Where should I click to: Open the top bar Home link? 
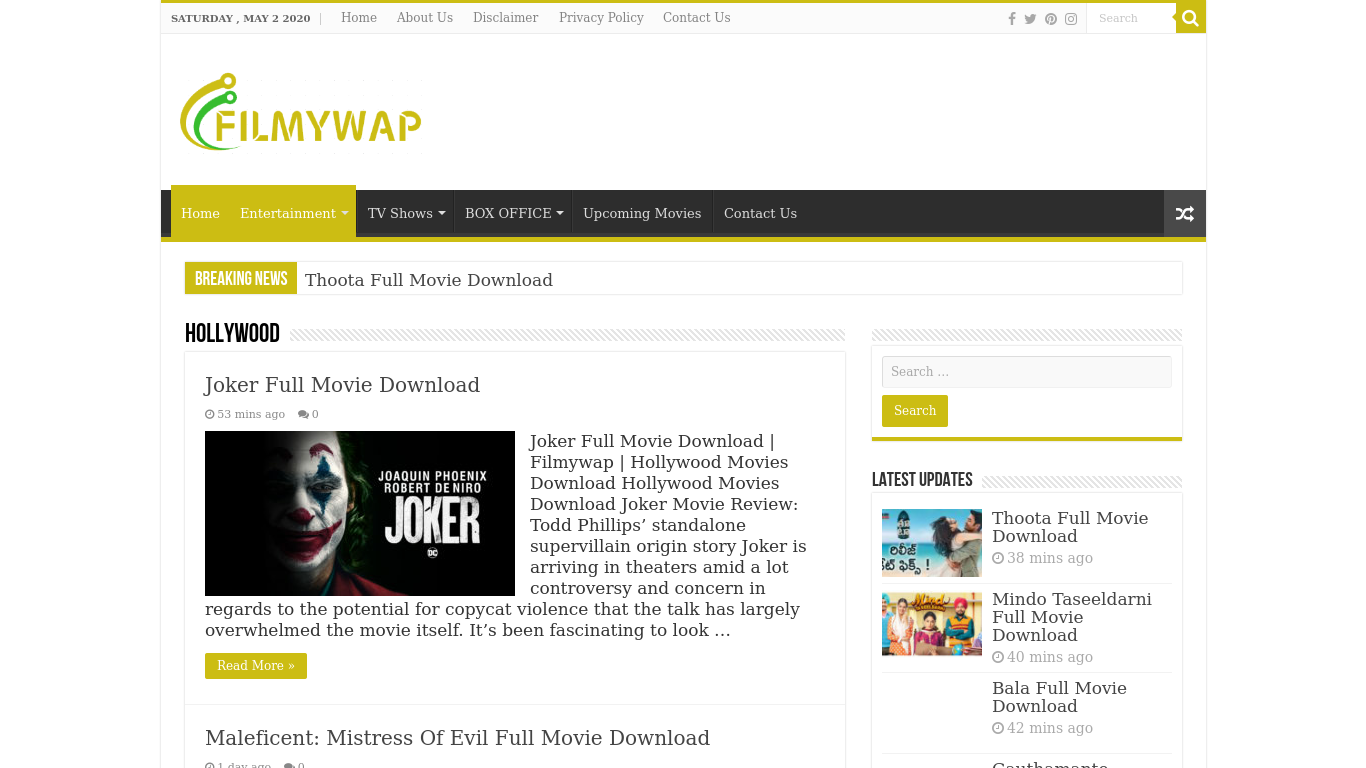pos(359,18)
